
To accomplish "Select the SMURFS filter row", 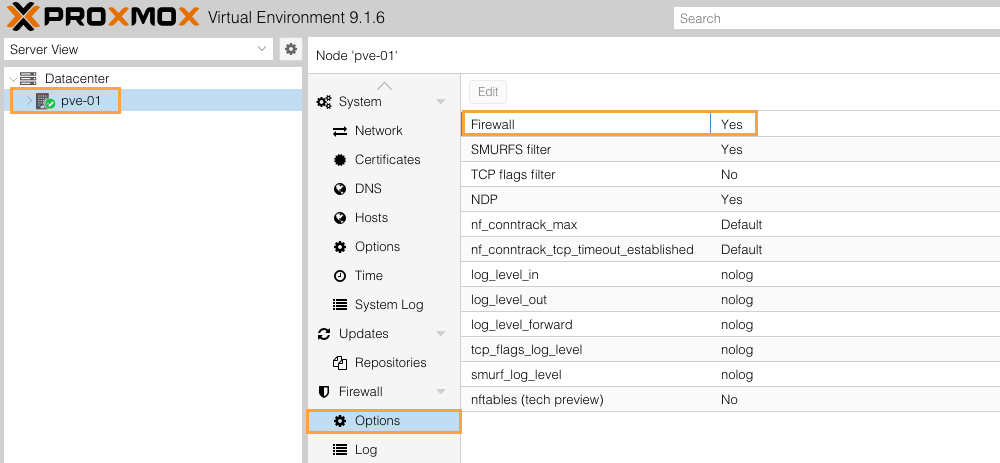I will click(x=730, y=149).
